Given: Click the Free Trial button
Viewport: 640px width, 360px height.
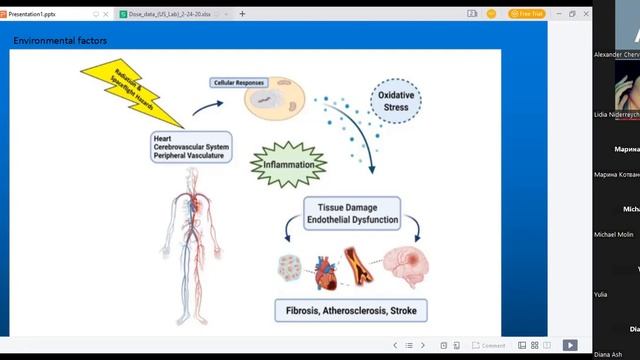Looking at the screenshot, I should point(527,13).
